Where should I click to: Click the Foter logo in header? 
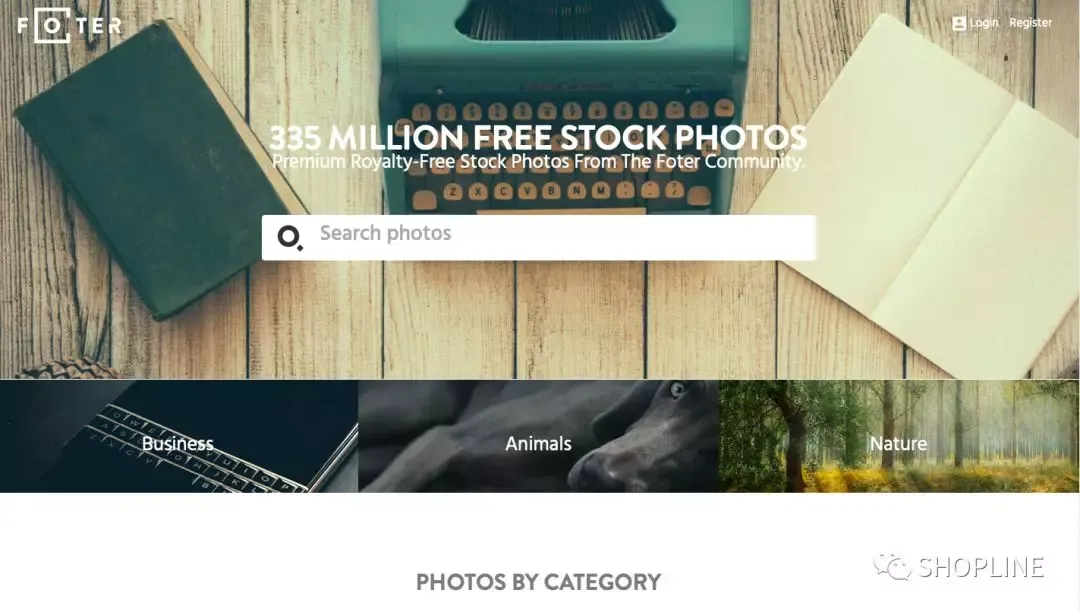click(70, 25)
